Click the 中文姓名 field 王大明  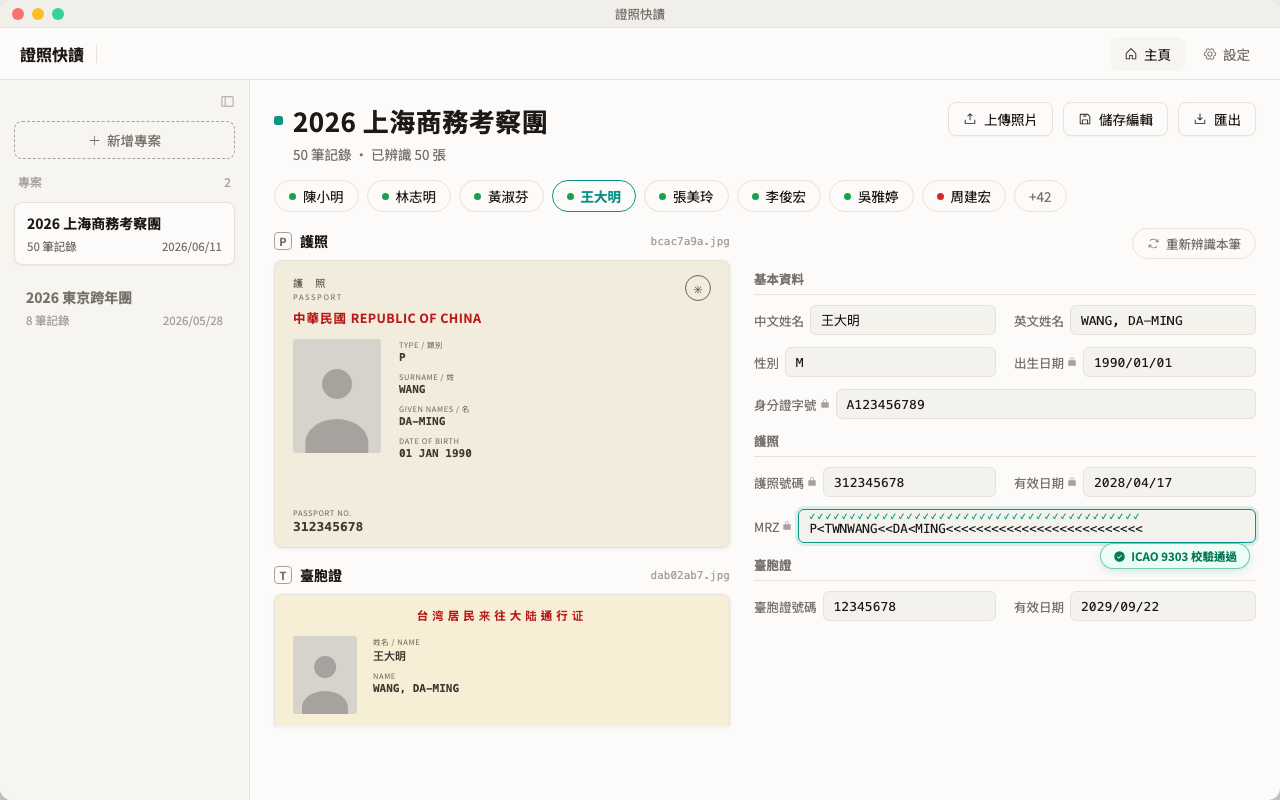pos(903,320)
